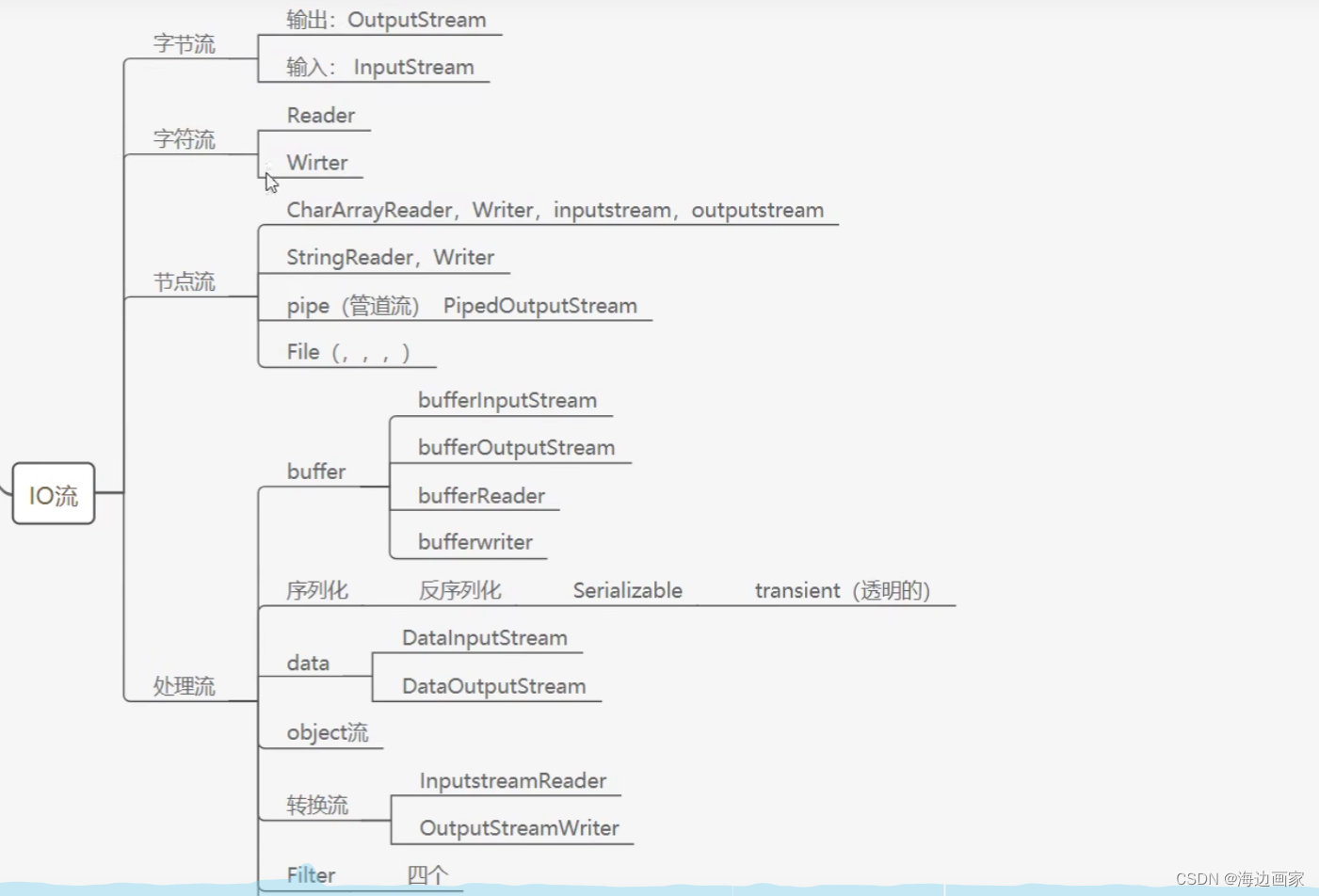Select the bufferReader node
This screenshot has height=896, width=1319.
pyautogui.click(x=482, y=496)
